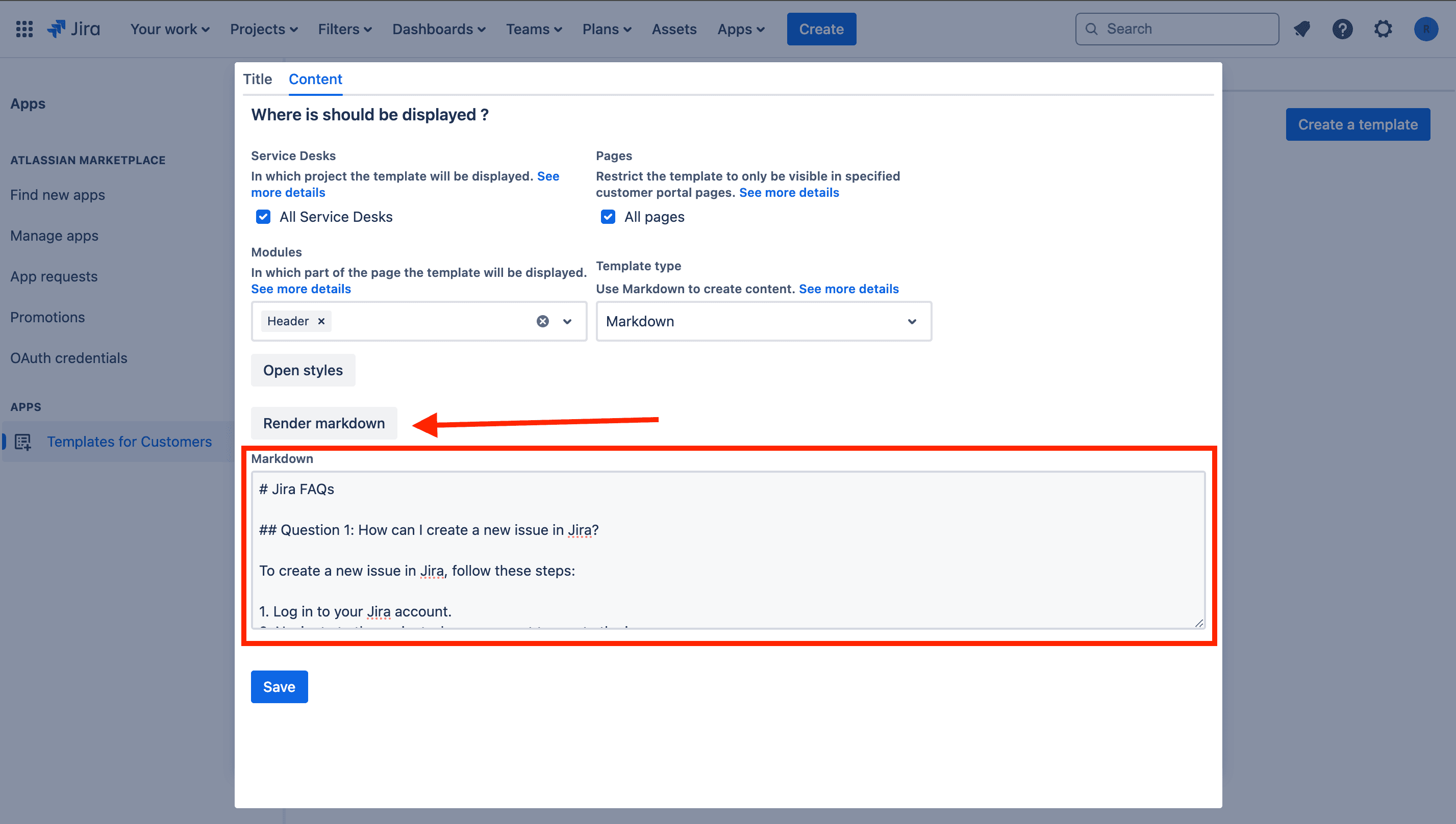Expand the Teams menu
This screenshot has height=824, width=1456.
click(534, 29)
